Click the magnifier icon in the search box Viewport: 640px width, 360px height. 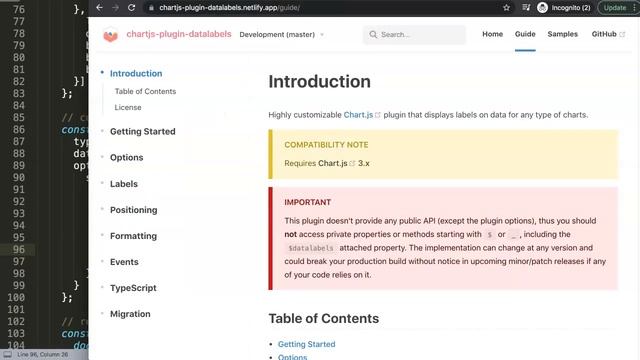(x=373, y=35)
